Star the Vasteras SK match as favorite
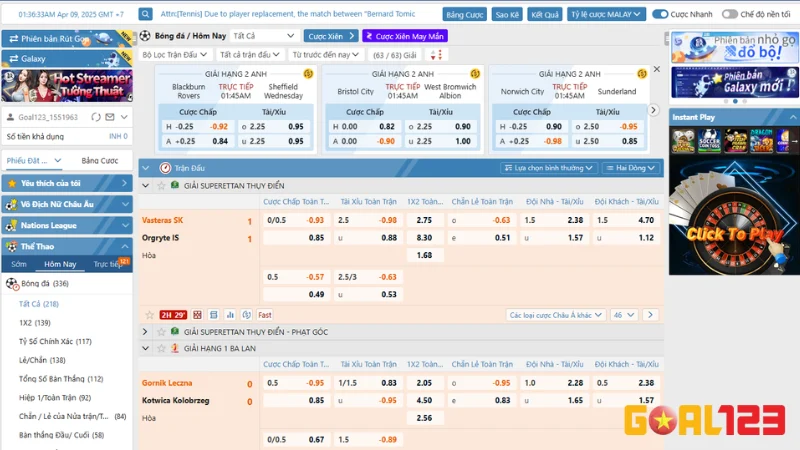This screenshot has height=450, width=800. pos(149,315)
